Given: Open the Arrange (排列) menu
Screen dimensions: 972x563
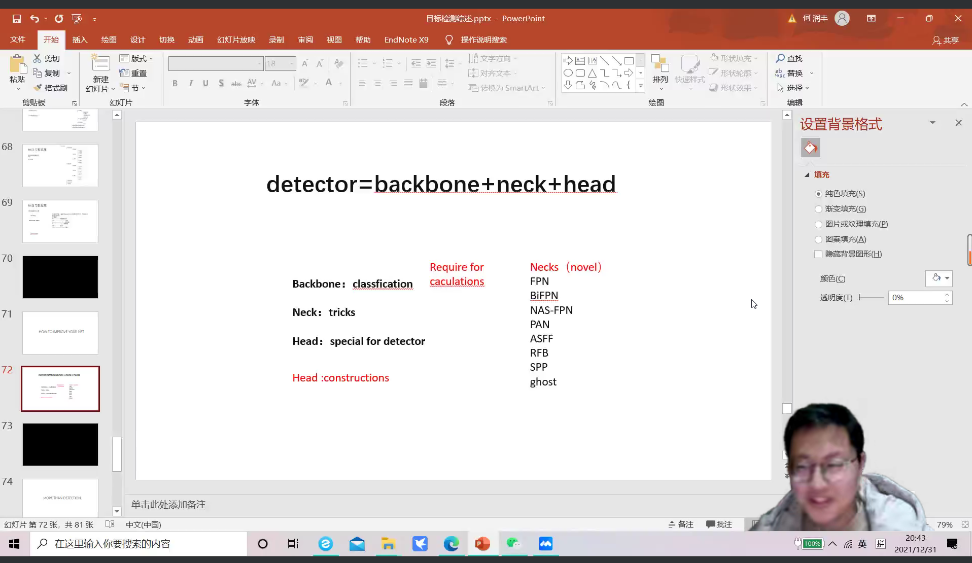Looking at the screenshot, I should pos(660,71).
